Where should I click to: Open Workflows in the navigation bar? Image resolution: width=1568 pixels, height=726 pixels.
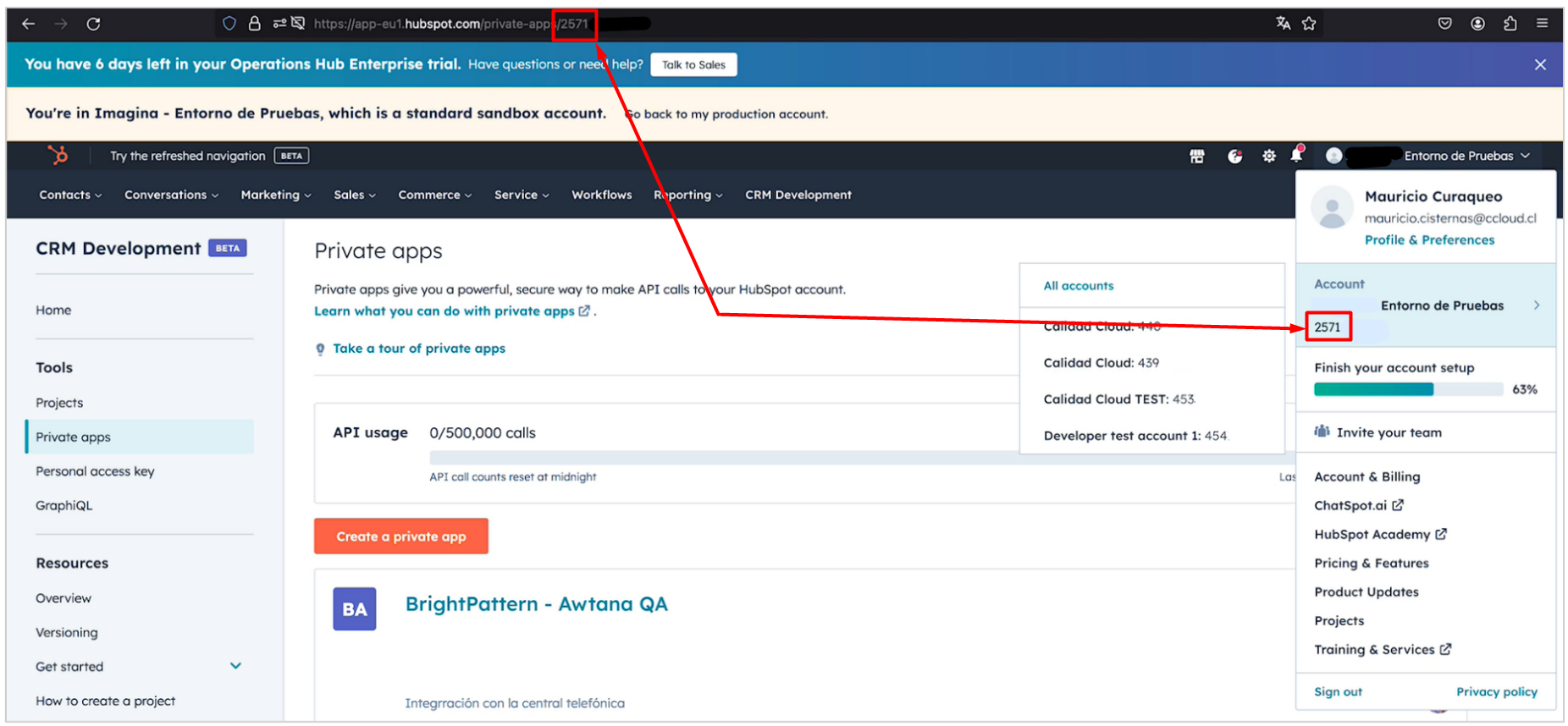(x=601, y=195)
